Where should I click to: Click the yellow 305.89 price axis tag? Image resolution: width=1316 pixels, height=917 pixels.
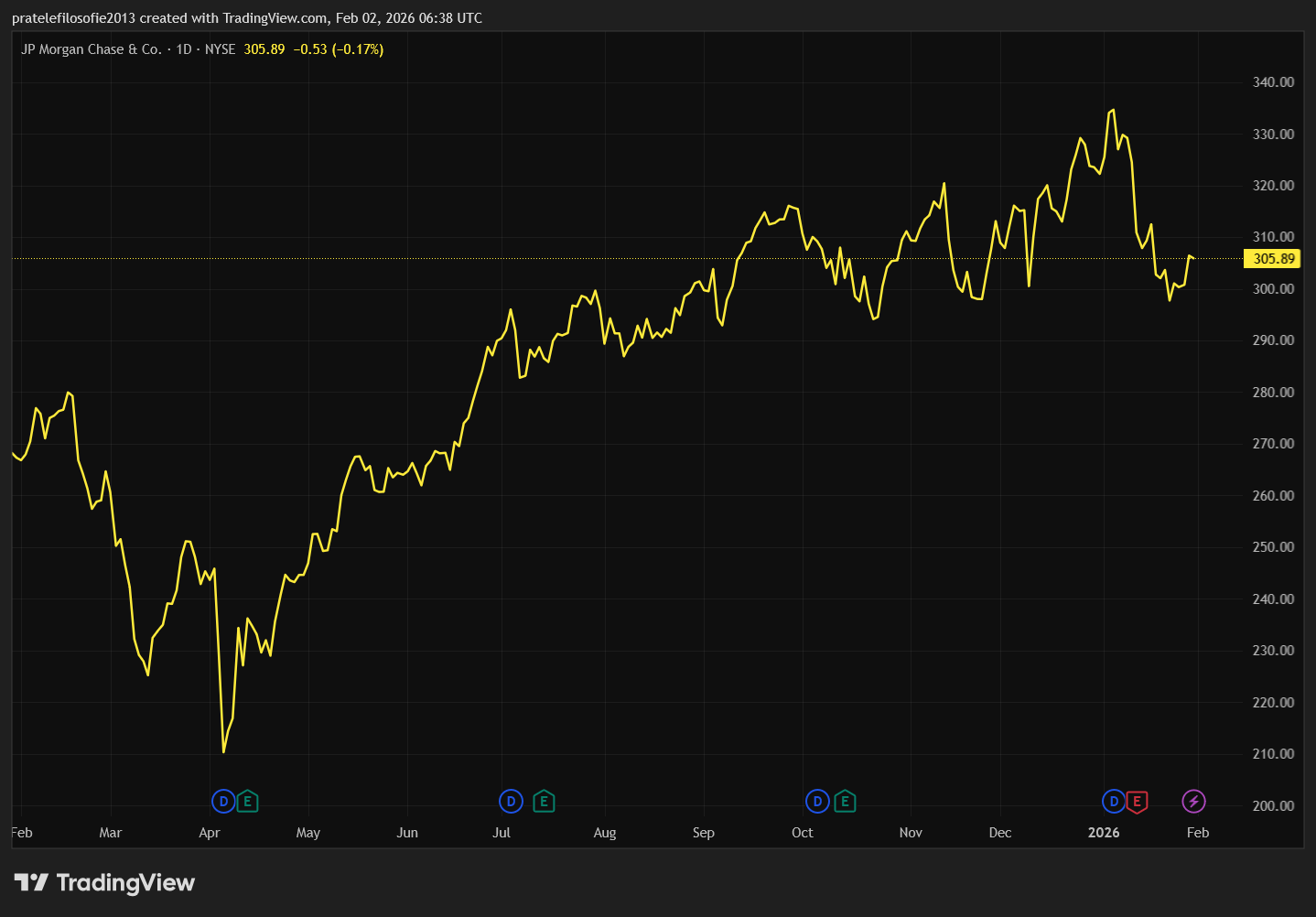[x=1273, y=259]
